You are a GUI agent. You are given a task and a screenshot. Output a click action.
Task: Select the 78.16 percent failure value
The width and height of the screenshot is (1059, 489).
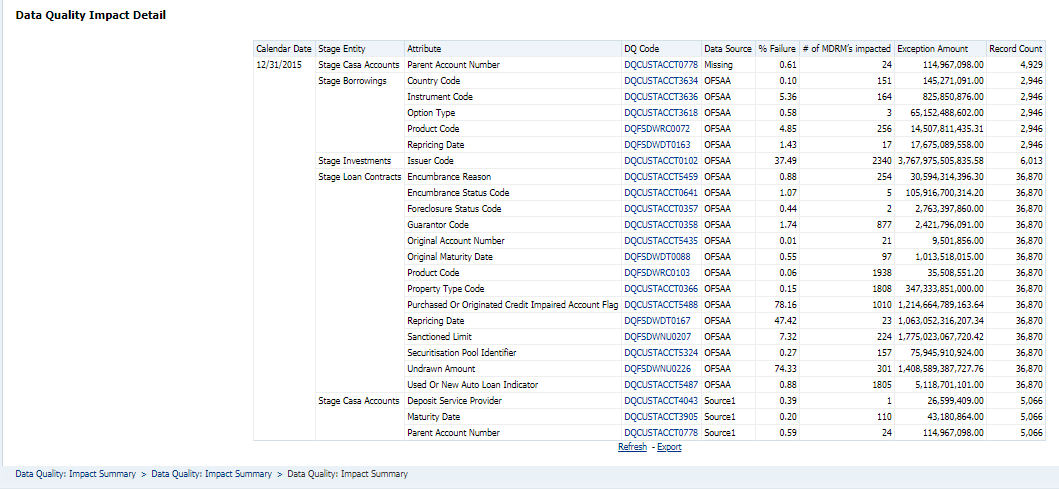pos(785,305)
